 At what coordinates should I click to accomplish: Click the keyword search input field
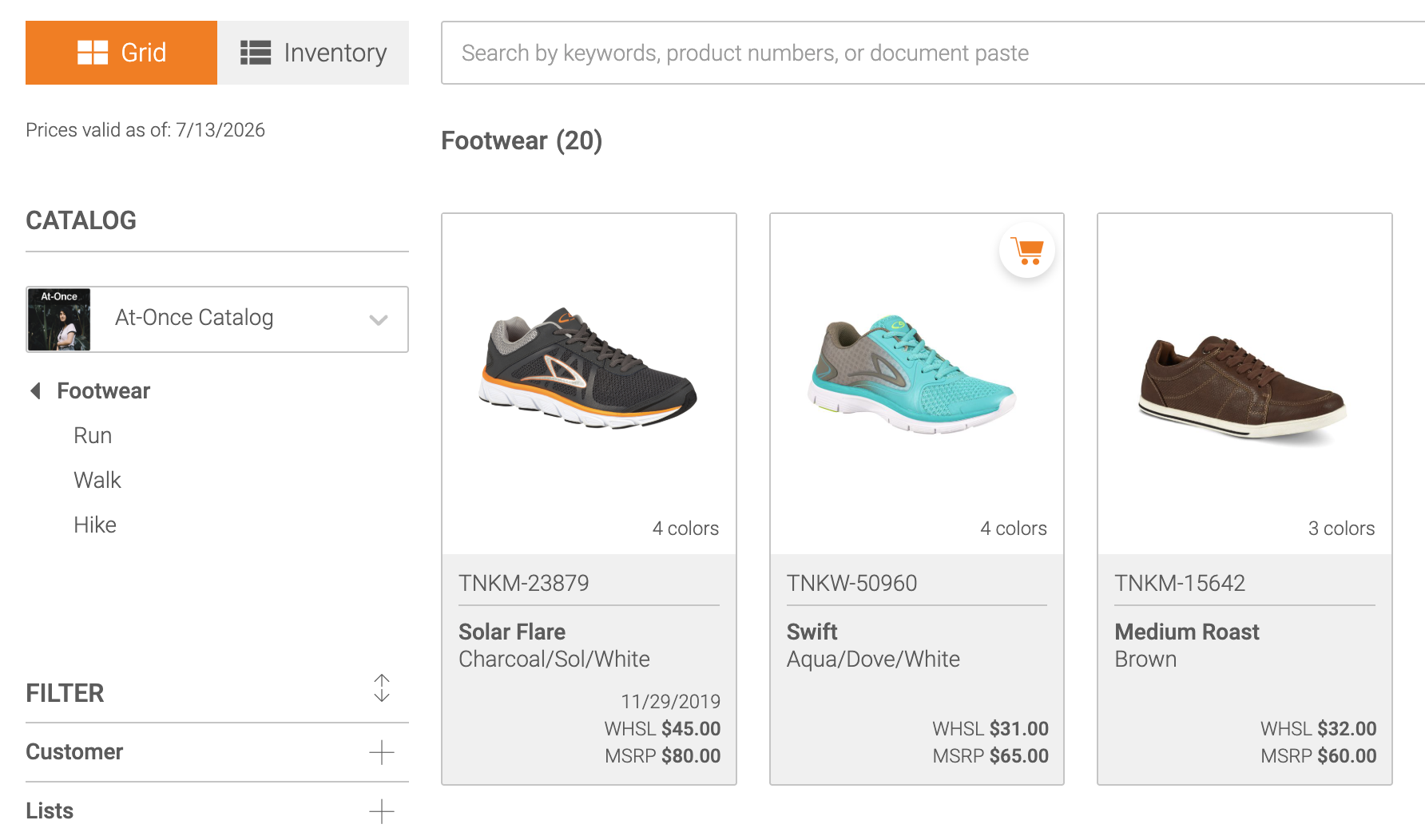click(x=933, y=53)
